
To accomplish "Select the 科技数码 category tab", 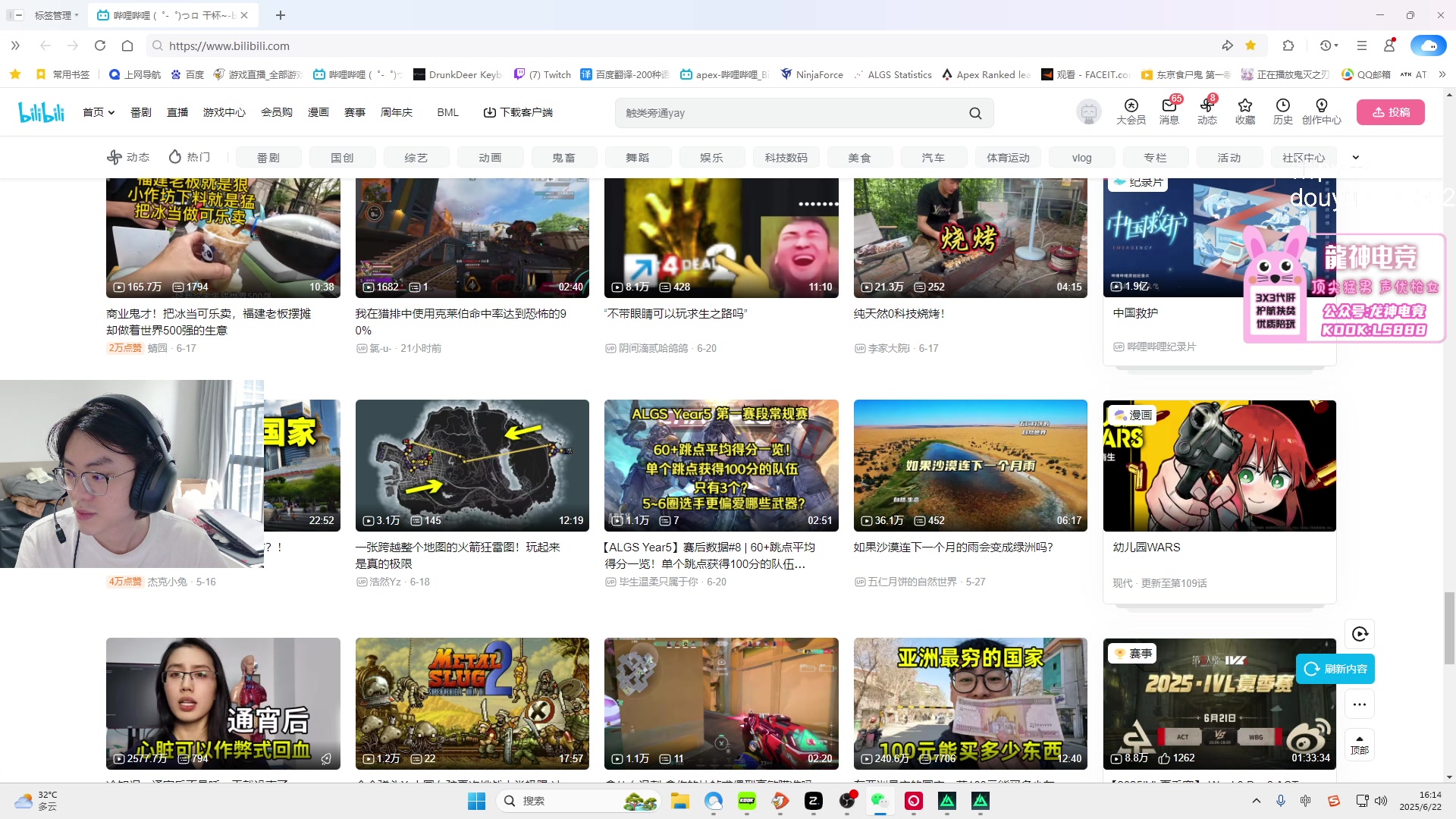I will pos(786,158).
